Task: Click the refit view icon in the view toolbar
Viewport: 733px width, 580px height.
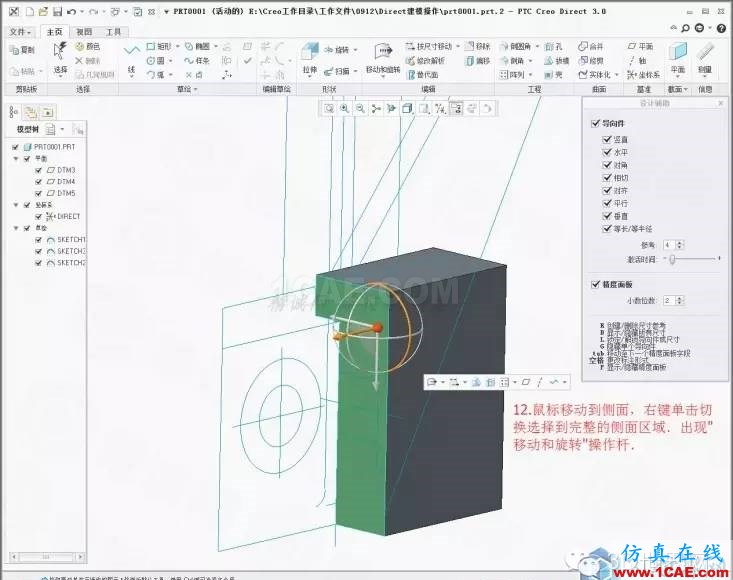Action: click(x=329, y=108)
